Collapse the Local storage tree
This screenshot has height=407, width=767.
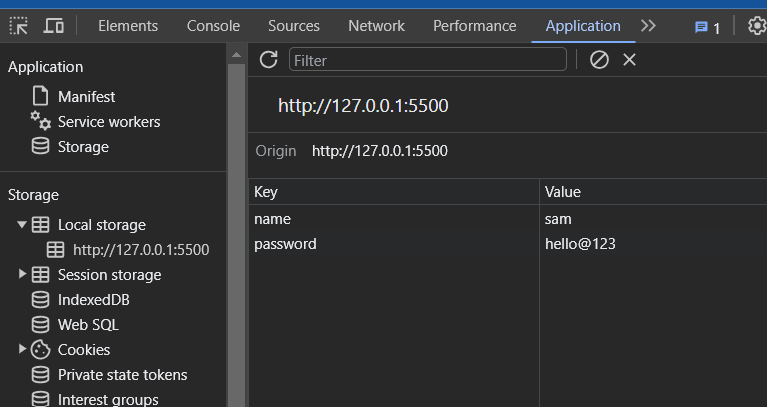tap(22, 225)
